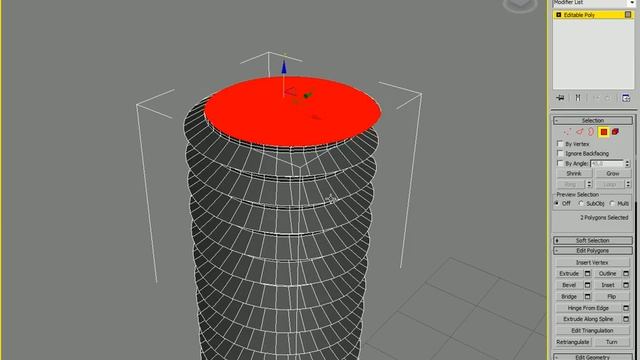
Task: Click the Loop selection button
Action: point(609,184)
